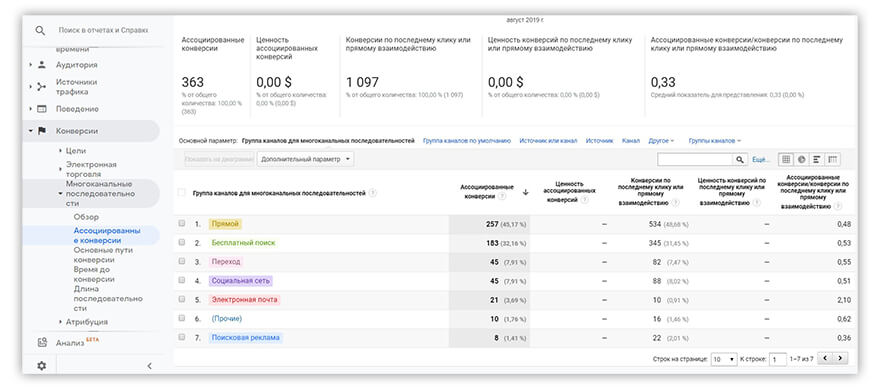Click the Прямой channel label

click(225, 224)
